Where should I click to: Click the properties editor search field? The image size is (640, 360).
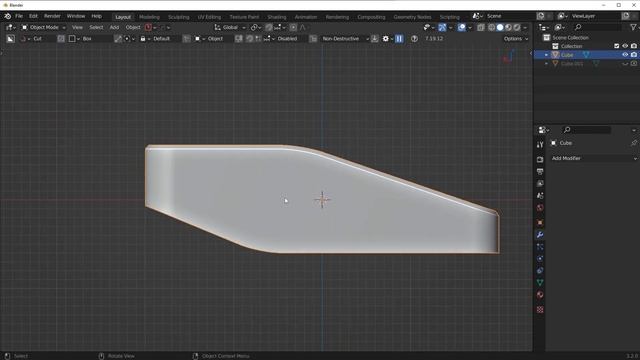(586, 130)
